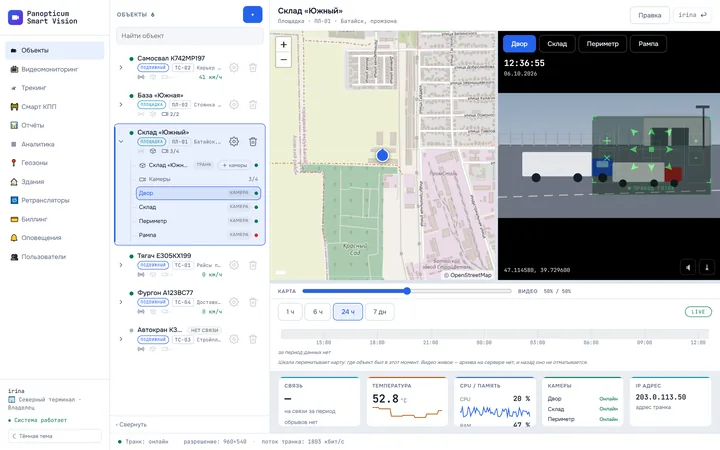Viewport: 720px width, 450px height.
Task: Collapse the Склад «Южный» object
Action: tap(121, 141)
